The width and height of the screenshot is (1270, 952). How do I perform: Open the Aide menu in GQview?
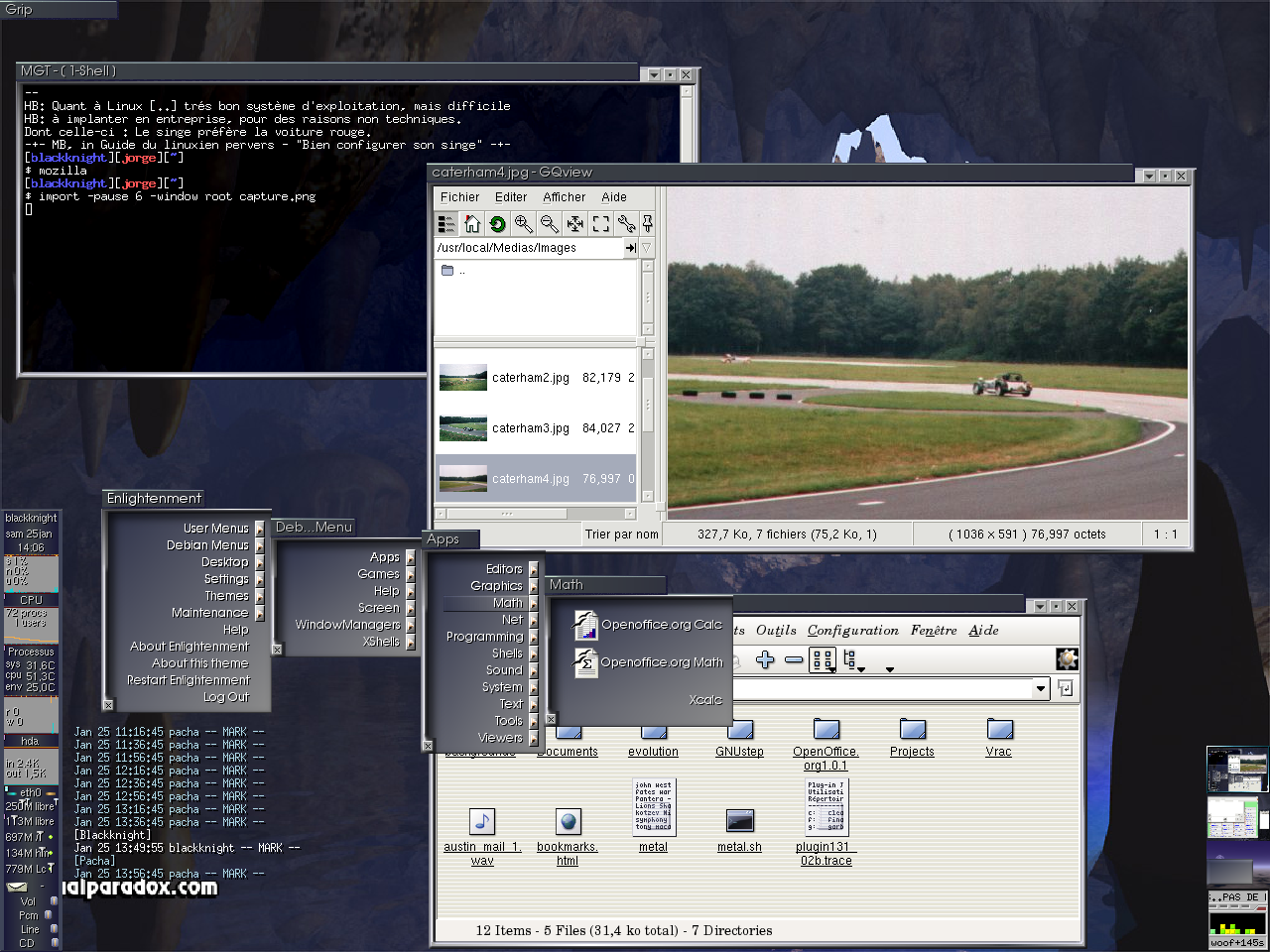[614, 197]
